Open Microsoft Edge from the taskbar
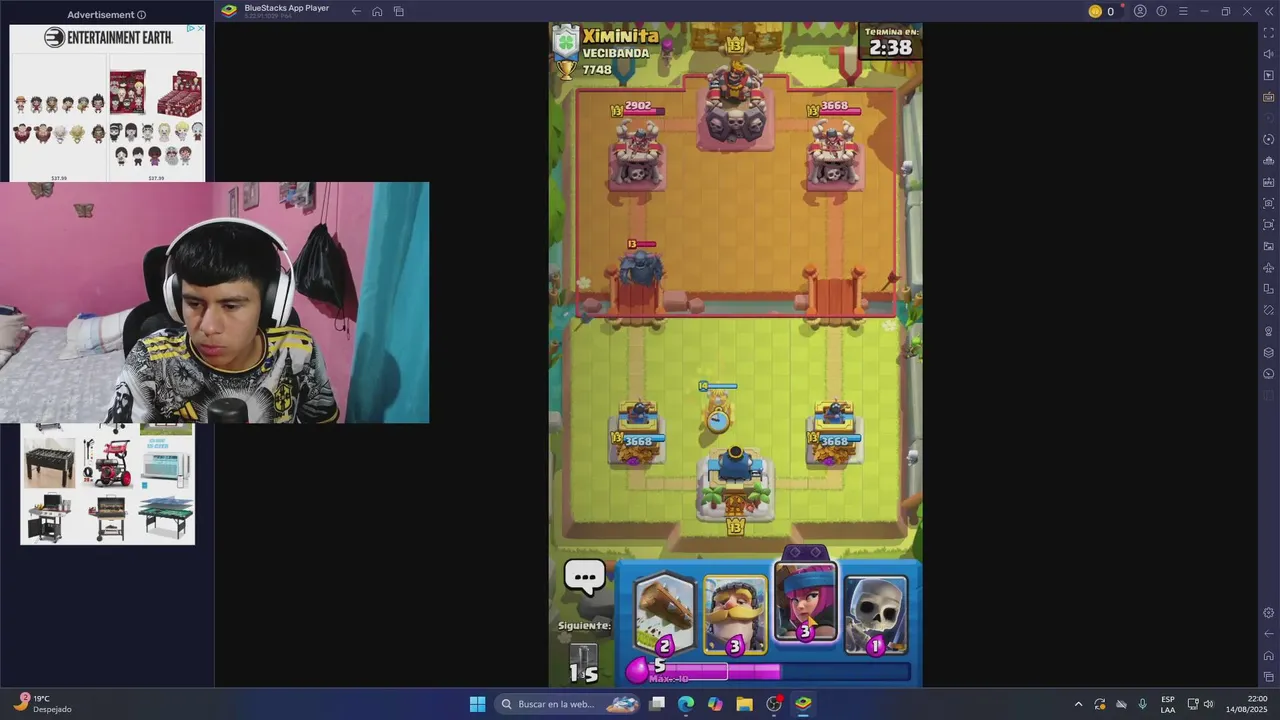 tap(686, 704)
